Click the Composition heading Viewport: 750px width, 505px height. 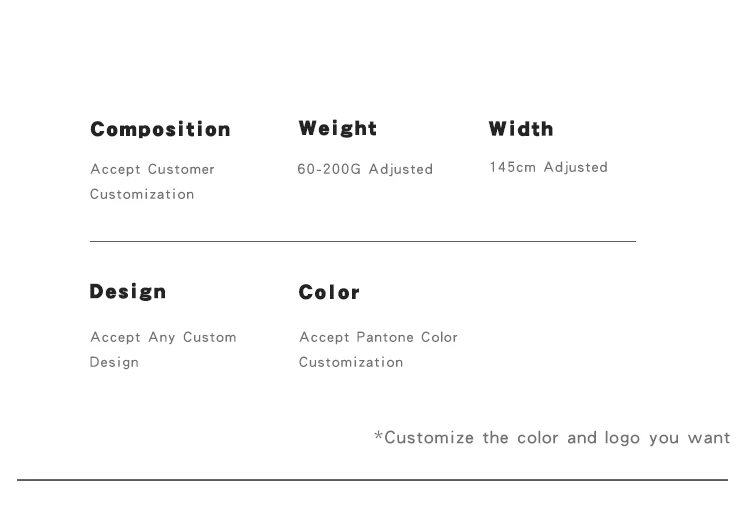(x=160, y=130)
